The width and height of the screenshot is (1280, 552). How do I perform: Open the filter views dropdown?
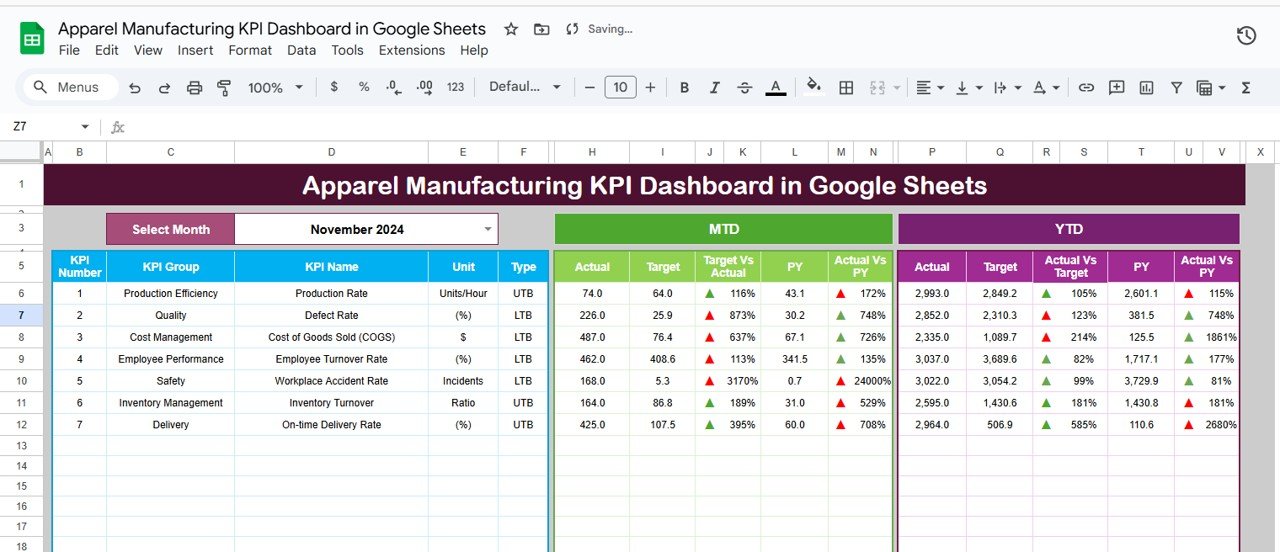1211,88
